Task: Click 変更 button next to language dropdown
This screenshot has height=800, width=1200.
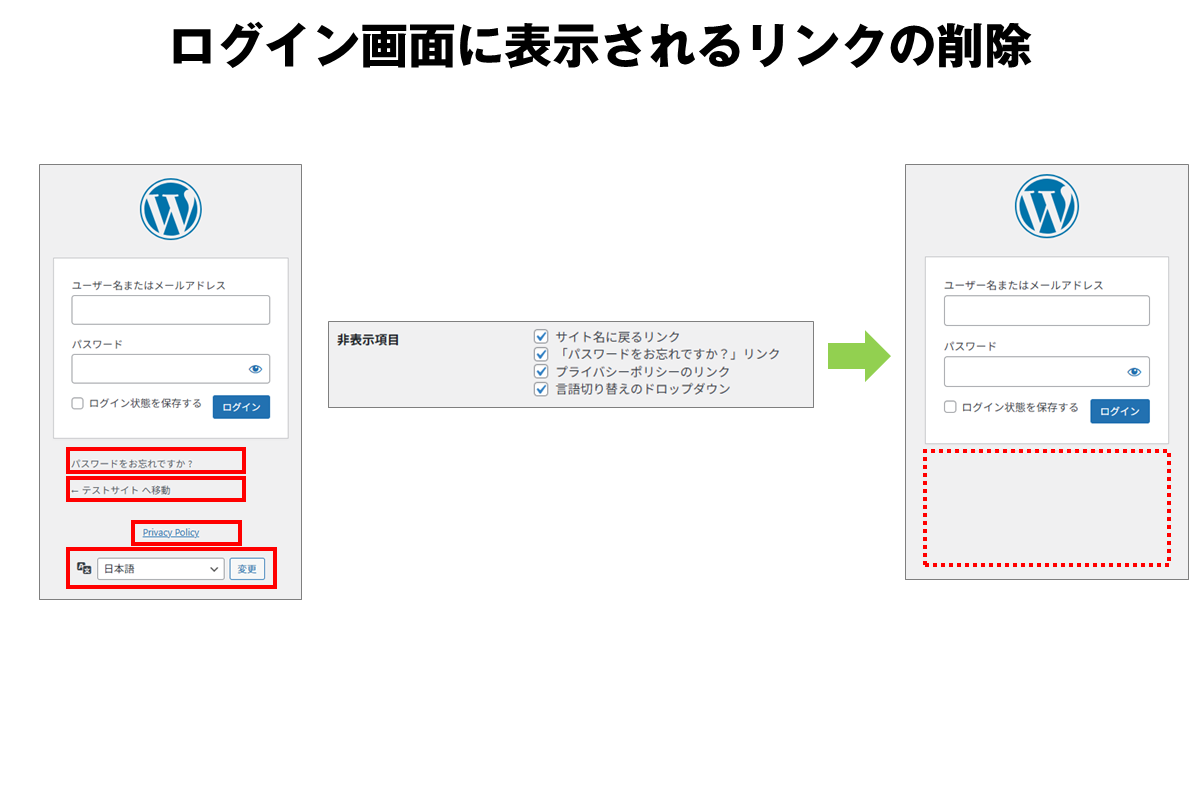Action: coord(247,569)
